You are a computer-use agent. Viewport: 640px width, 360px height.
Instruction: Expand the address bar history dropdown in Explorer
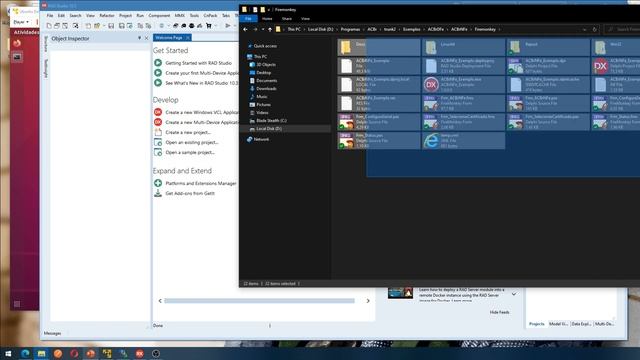[x=584, y=29]
